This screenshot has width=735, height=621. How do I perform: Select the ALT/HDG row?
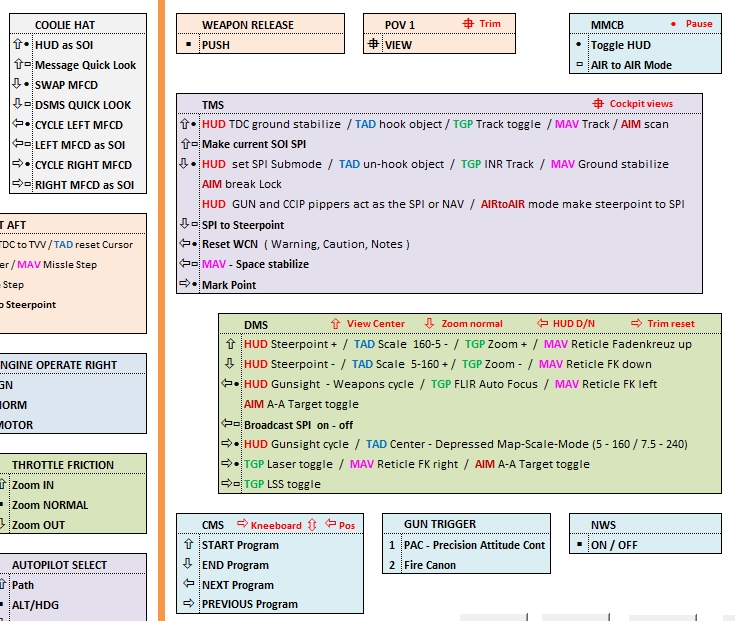coord(73,605)
